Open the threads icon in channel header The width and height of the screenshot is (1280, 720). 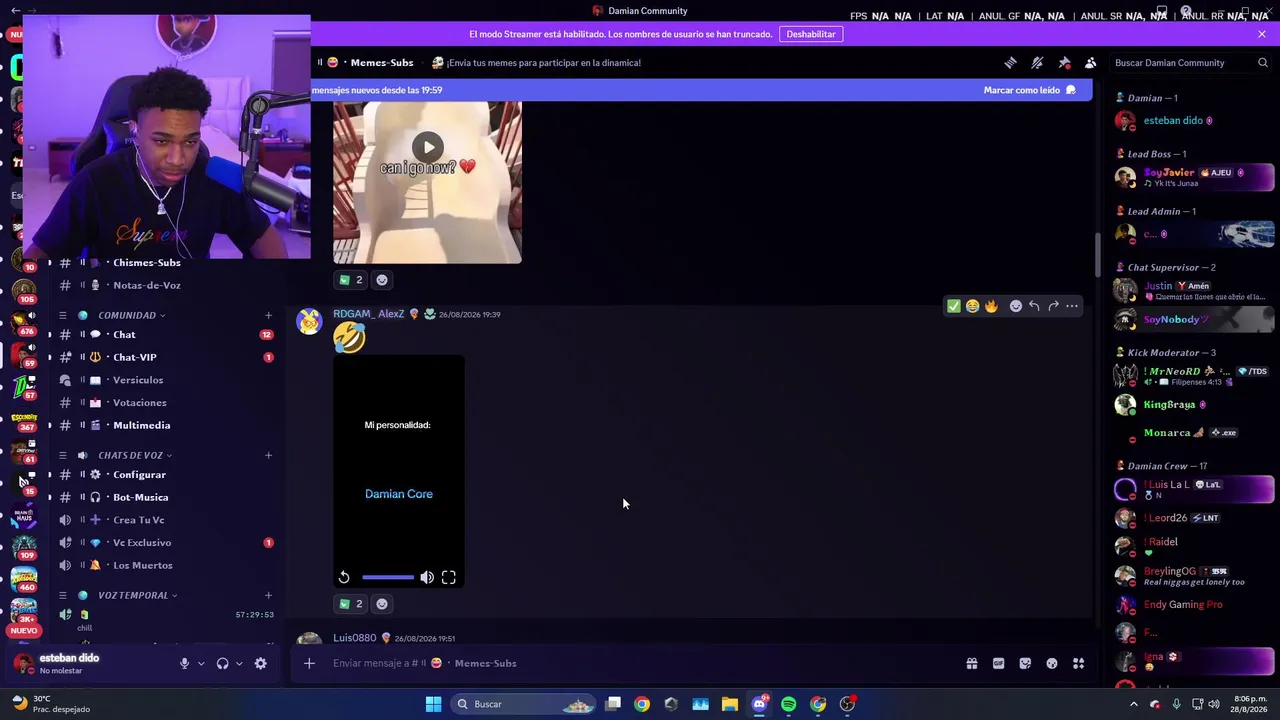1010,63
